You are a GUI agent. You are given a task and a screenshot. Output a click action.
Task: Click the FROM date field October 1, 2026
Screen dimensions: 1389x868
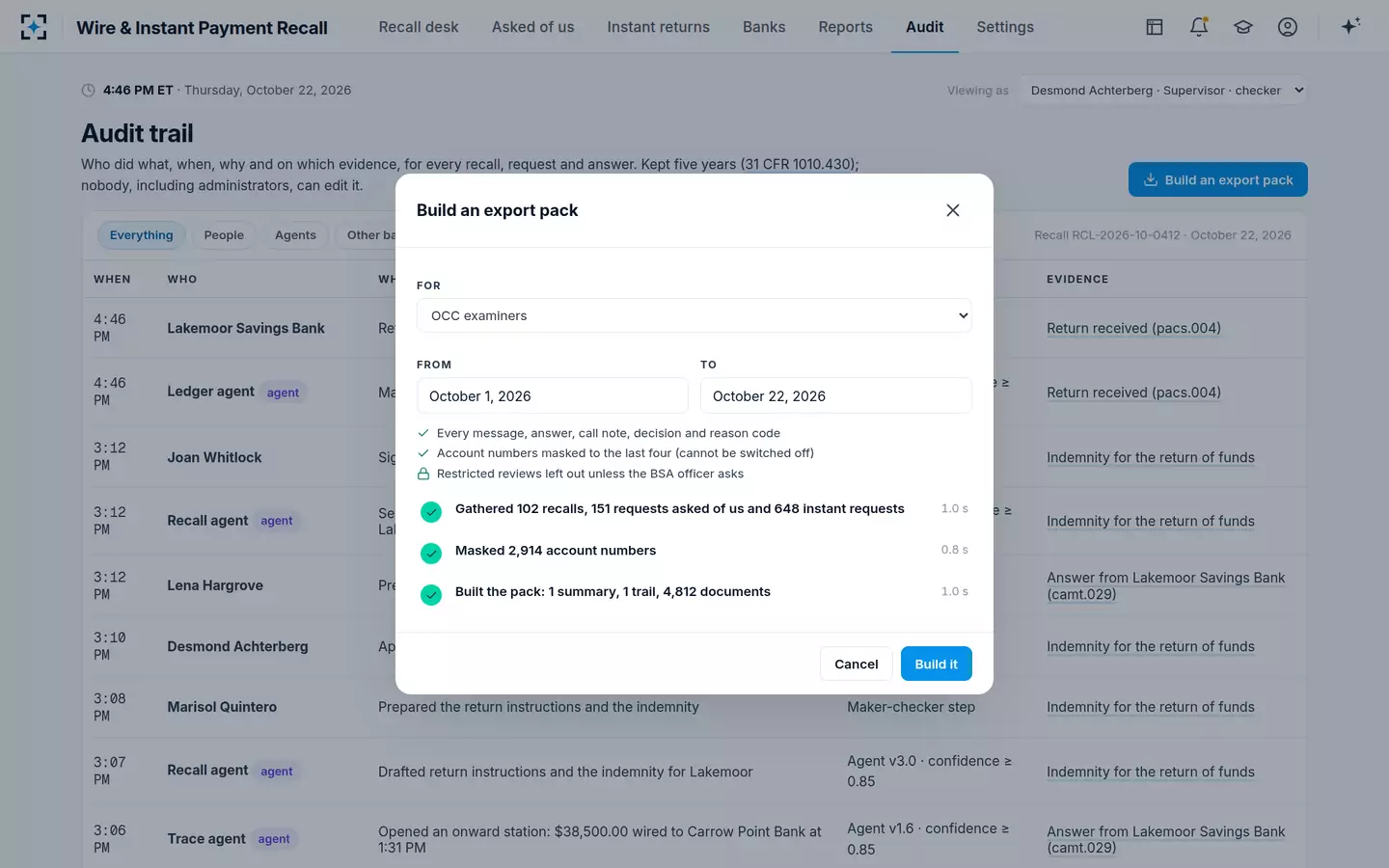(553, 395)
